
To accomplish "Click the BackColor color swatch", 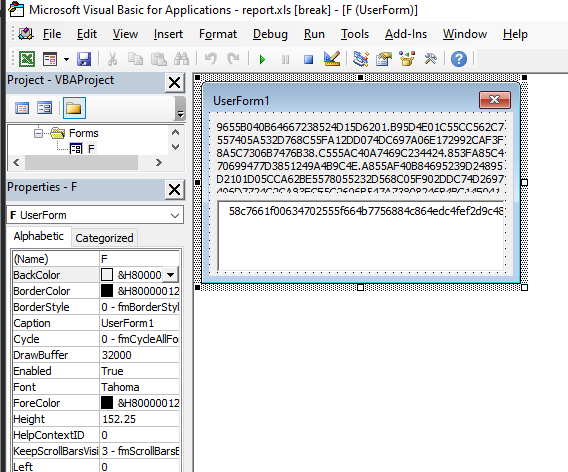I will 106,275.
